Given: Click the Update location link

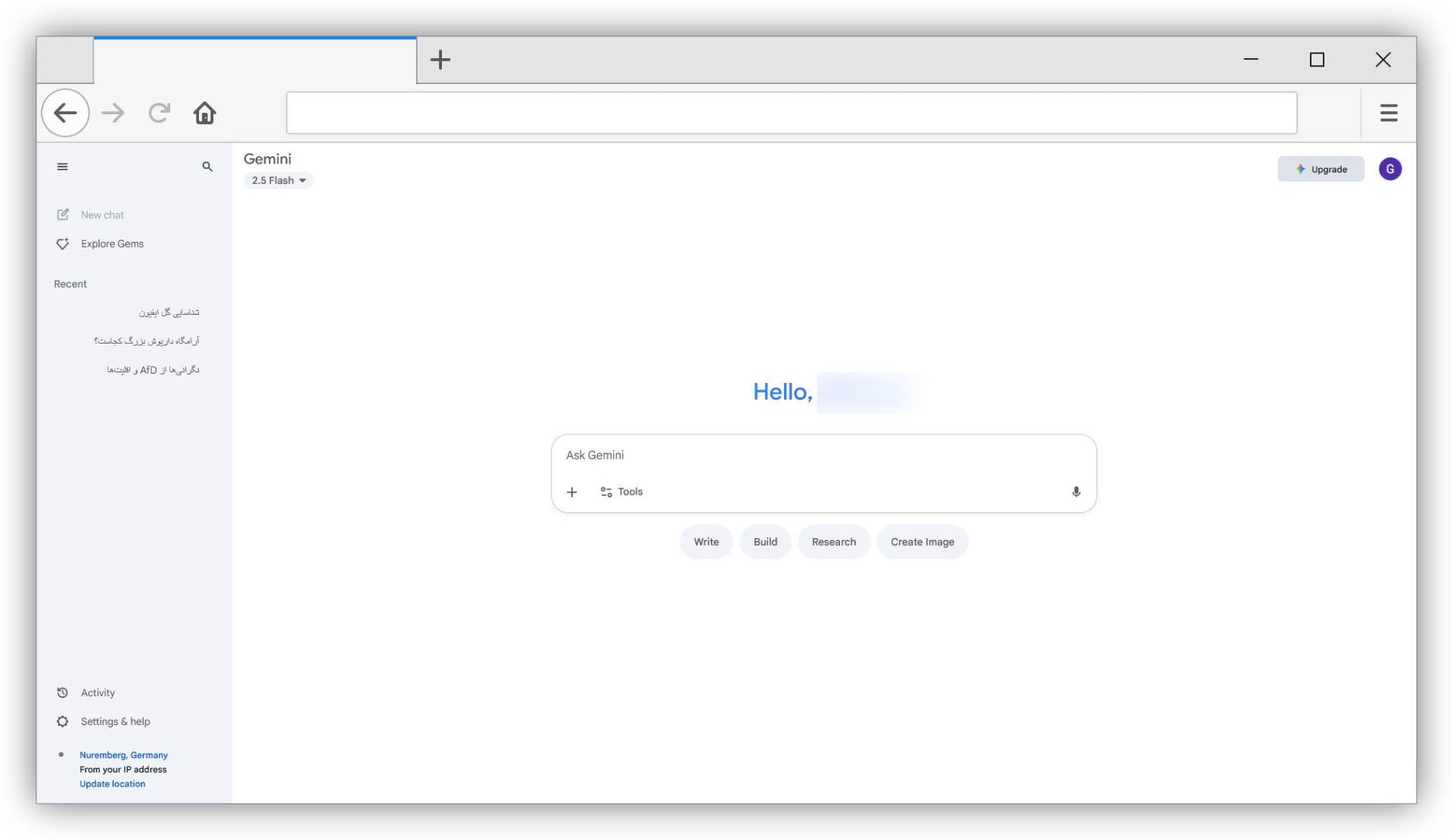Looking at the screenshot, I should pyautogui.click(x=112, y=784).
